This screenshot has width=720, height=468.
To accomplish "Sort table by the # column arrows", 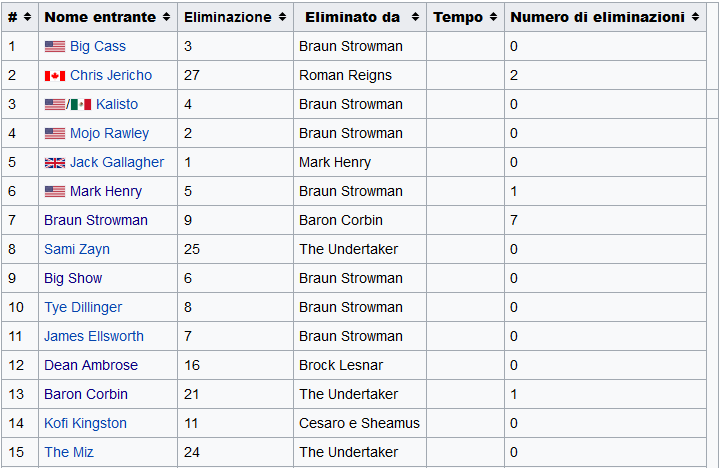I will (x=28, y=17).
